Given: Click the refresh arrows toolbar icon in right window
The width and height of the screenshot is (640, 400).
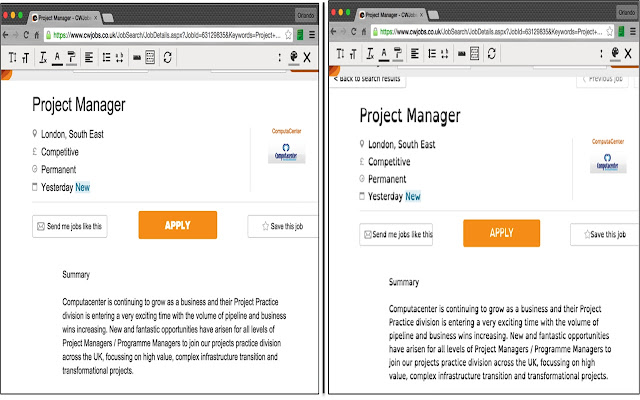Looking at the screenshot, I should pyautogui.click(x=491, y=53).
